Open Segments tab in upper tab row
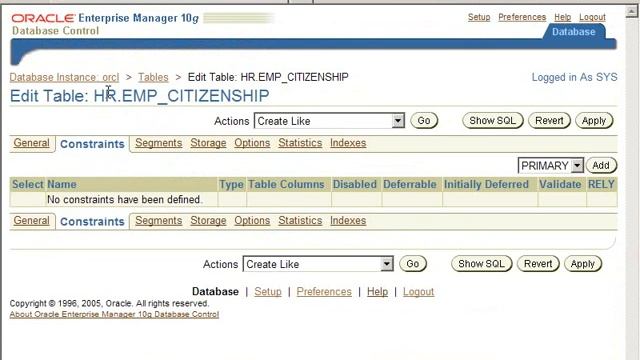Viewport: 640px width, 360px height. 158,143
